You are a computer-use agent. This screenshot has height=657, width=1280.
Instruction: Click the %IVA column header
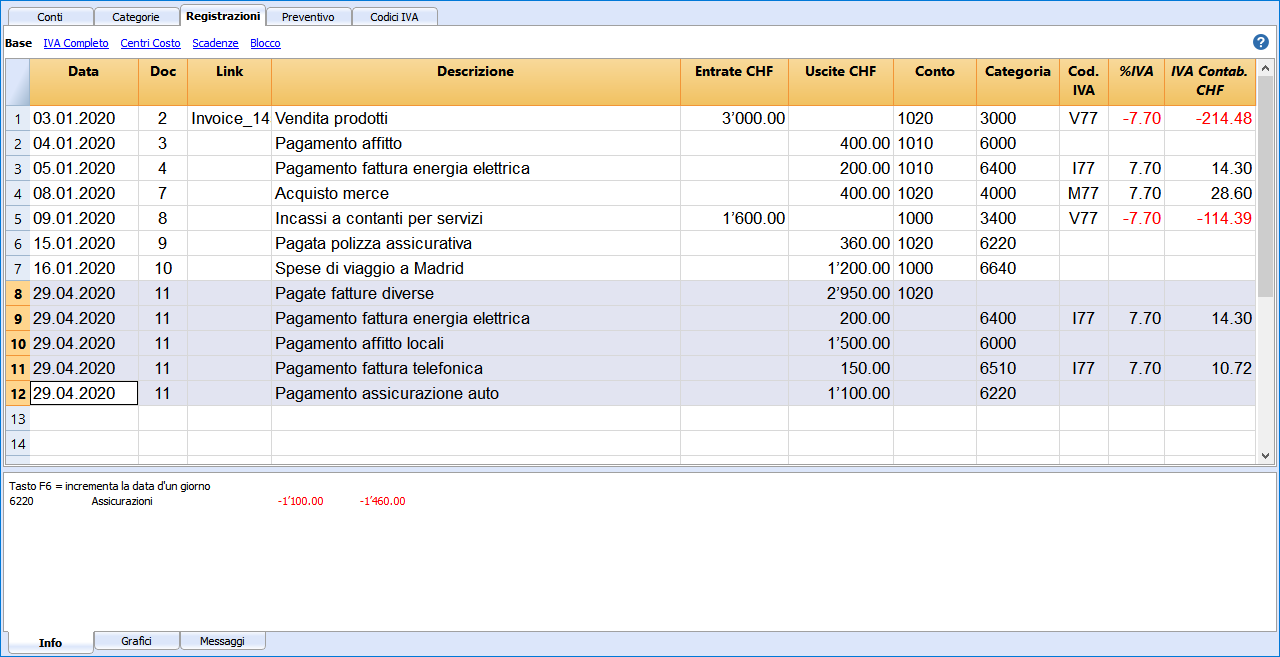[x=1136, y=82]
